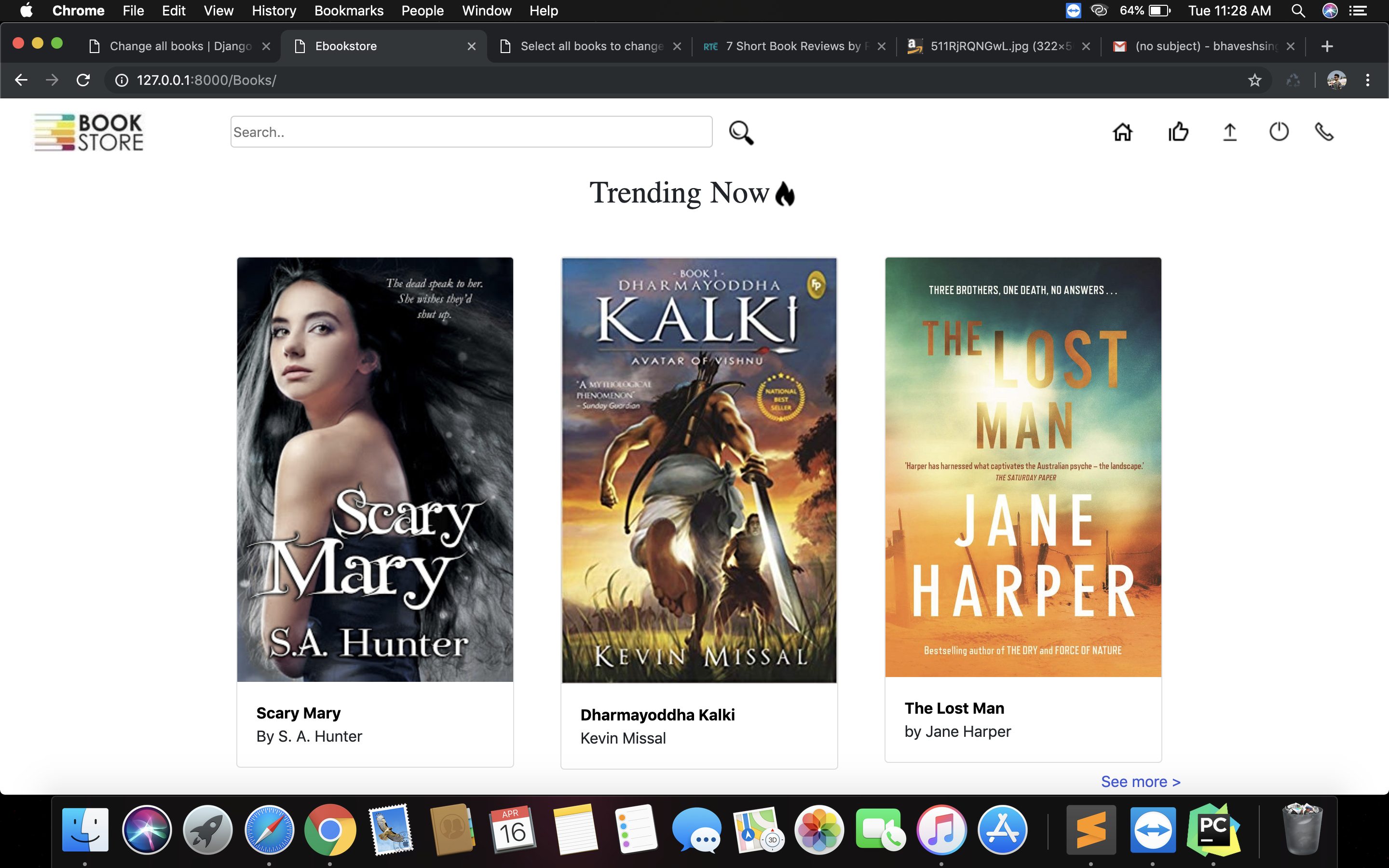The height and width of the screenshot is (868, 1389).
Task: Click the thumbs-up likes icon
Action: click(x=1178, y=132)
